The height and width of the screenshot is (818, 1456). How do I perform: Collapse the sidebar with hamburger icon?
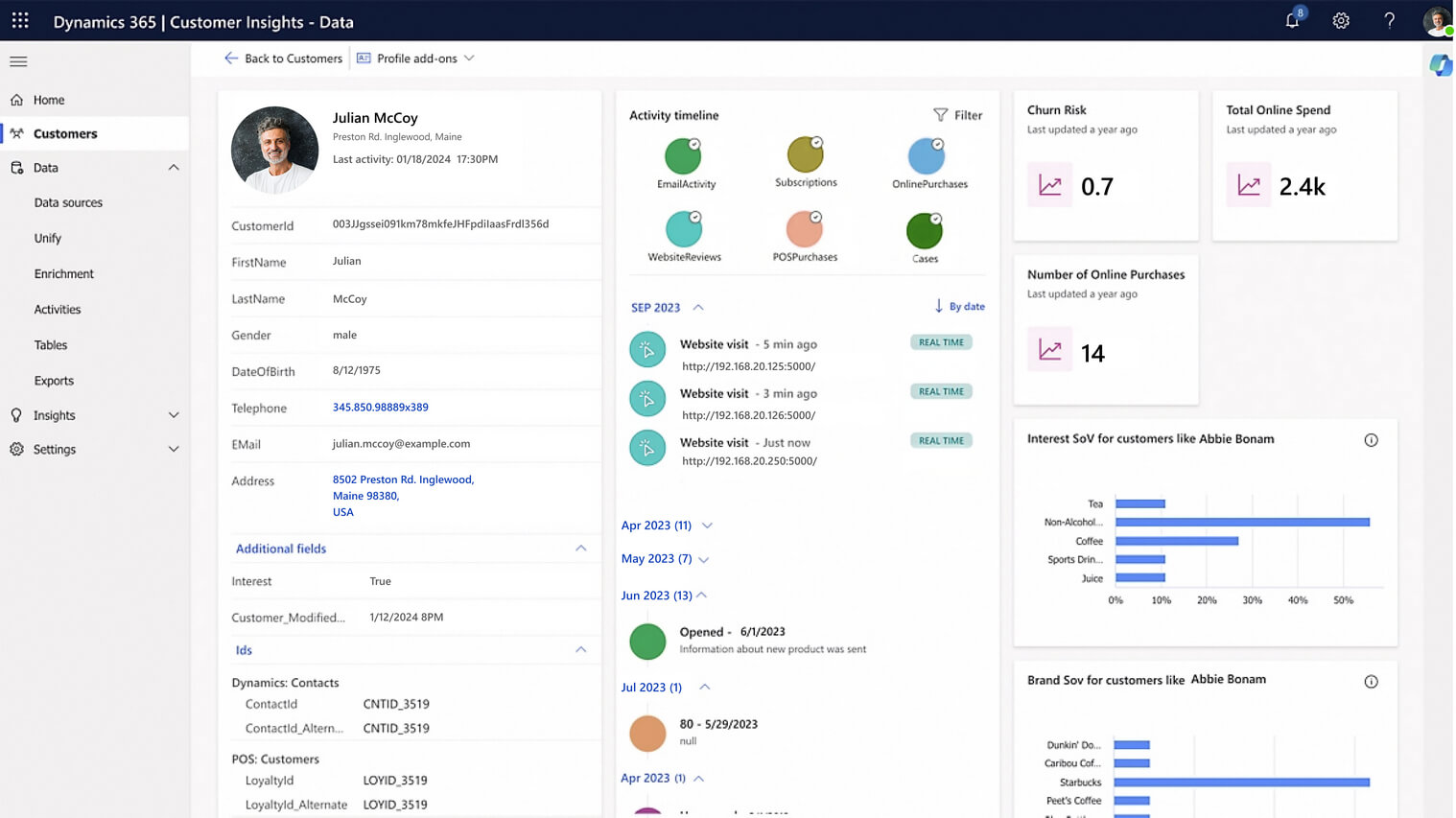click(x=18, y=61)
